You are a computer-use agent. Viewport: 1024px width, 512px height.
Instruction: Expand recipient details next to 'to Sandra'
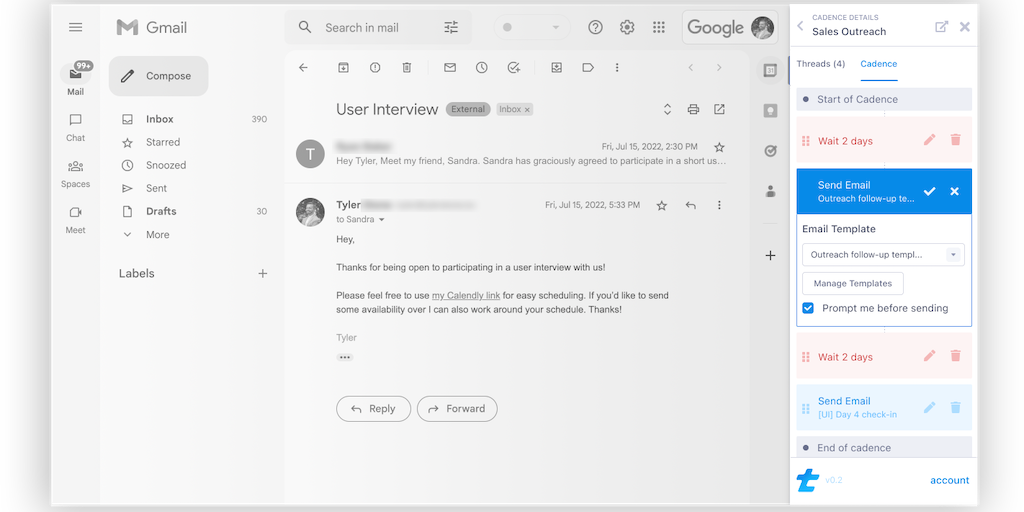click(381, 220)
